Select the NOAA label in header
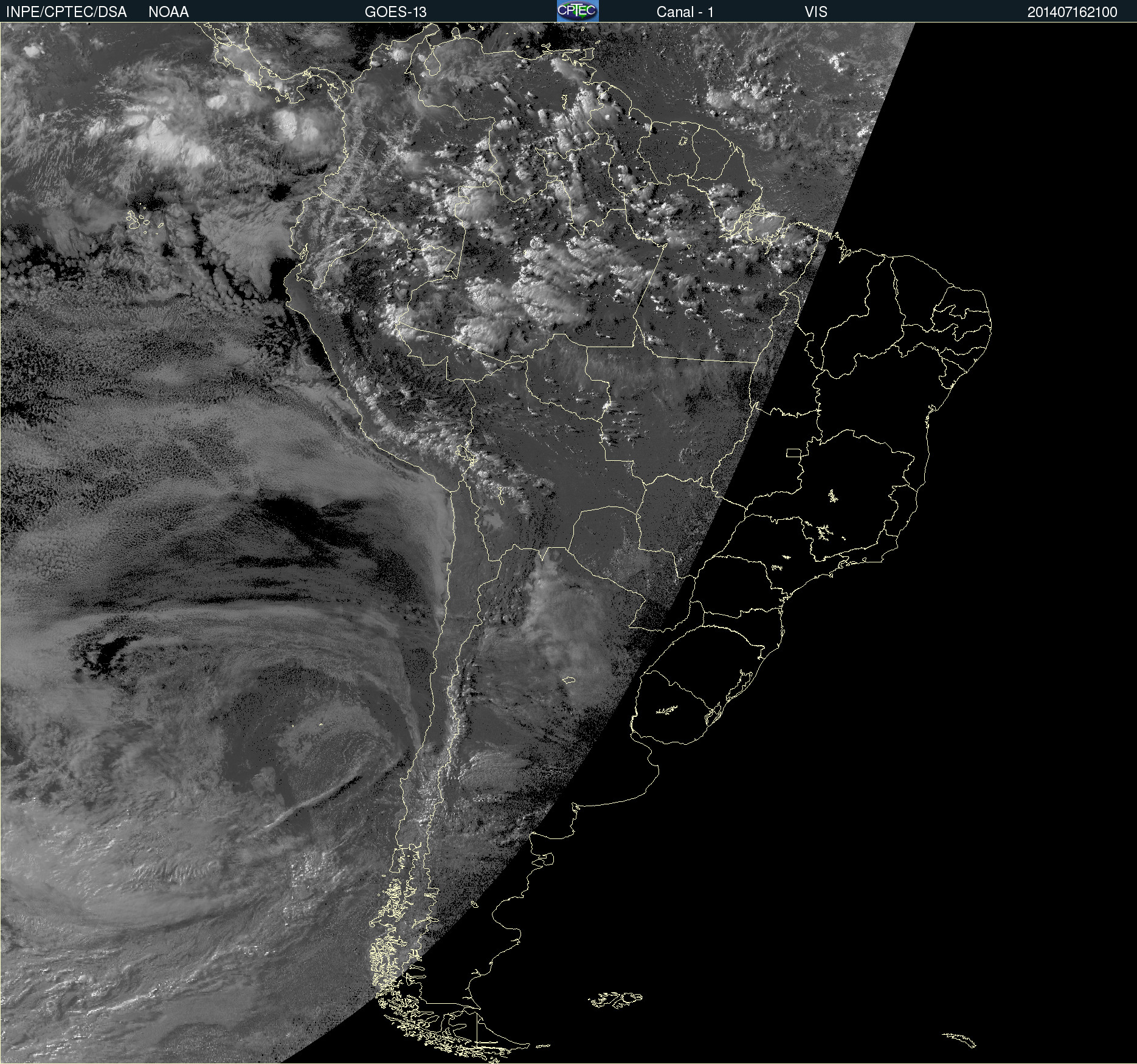The image size is (1137, 1064). 168,12
